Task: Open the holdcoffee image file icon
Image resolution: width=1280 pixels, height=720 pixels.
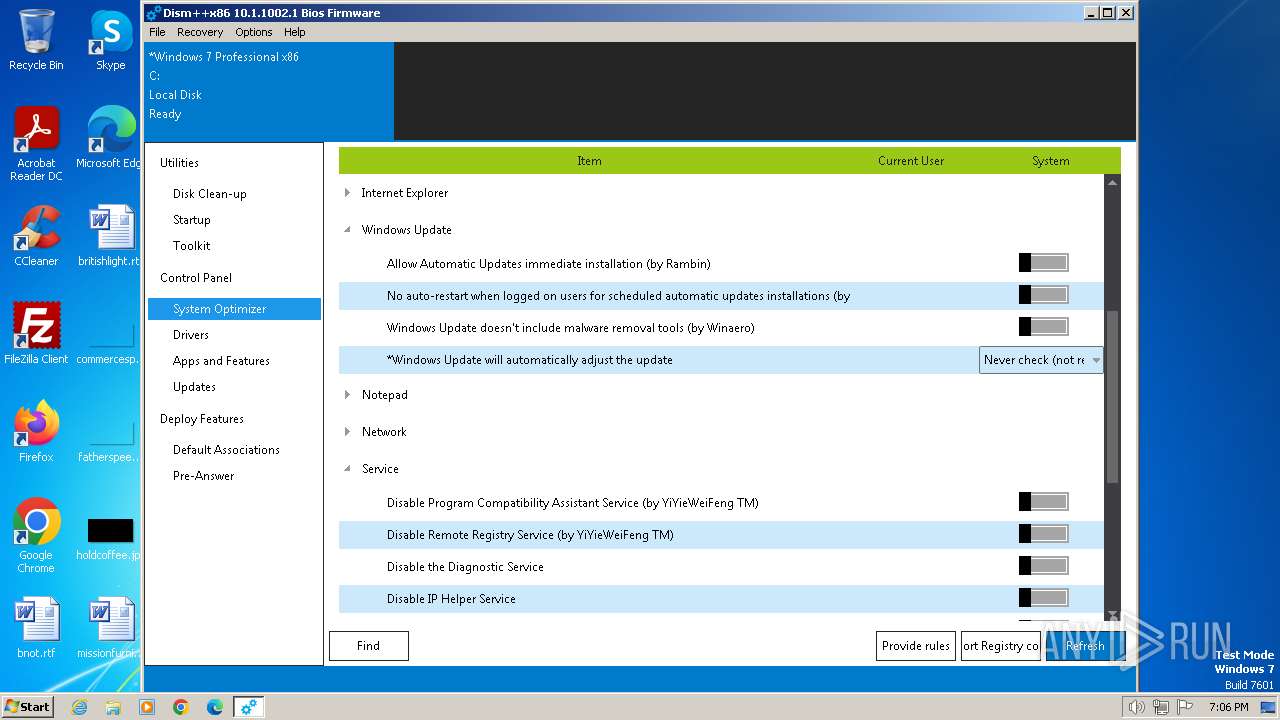Action: (111, 536)
